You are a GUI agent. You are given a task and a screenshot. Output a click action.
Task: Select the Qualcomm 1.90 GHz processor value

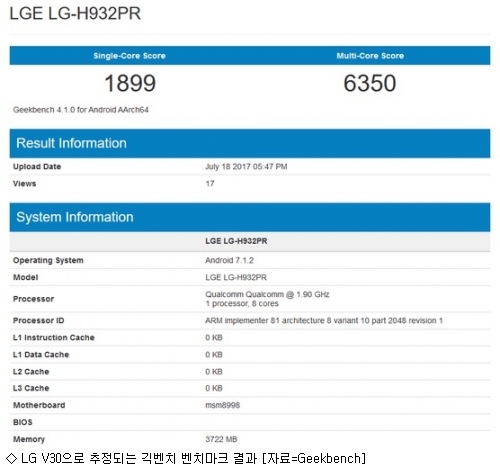[x=267, y=299]
